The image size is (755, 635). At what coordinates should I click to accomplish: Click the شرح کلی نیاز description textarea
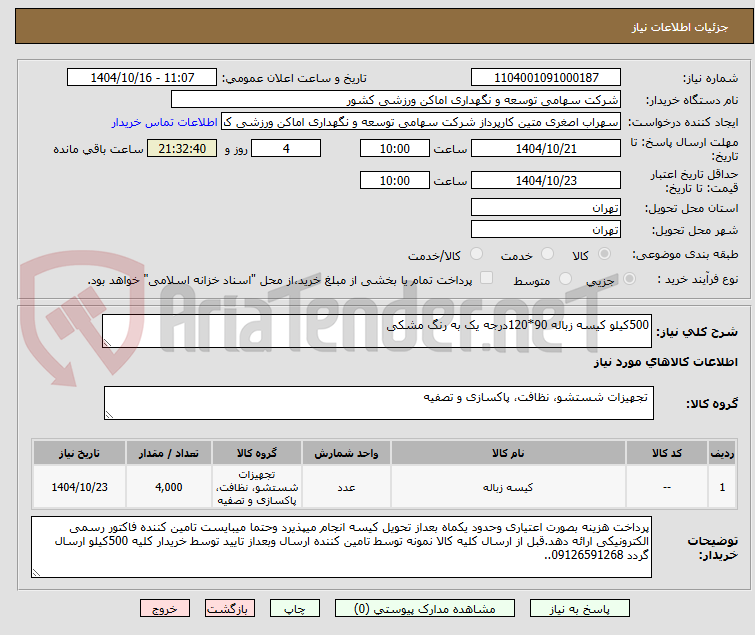point(377,331)
